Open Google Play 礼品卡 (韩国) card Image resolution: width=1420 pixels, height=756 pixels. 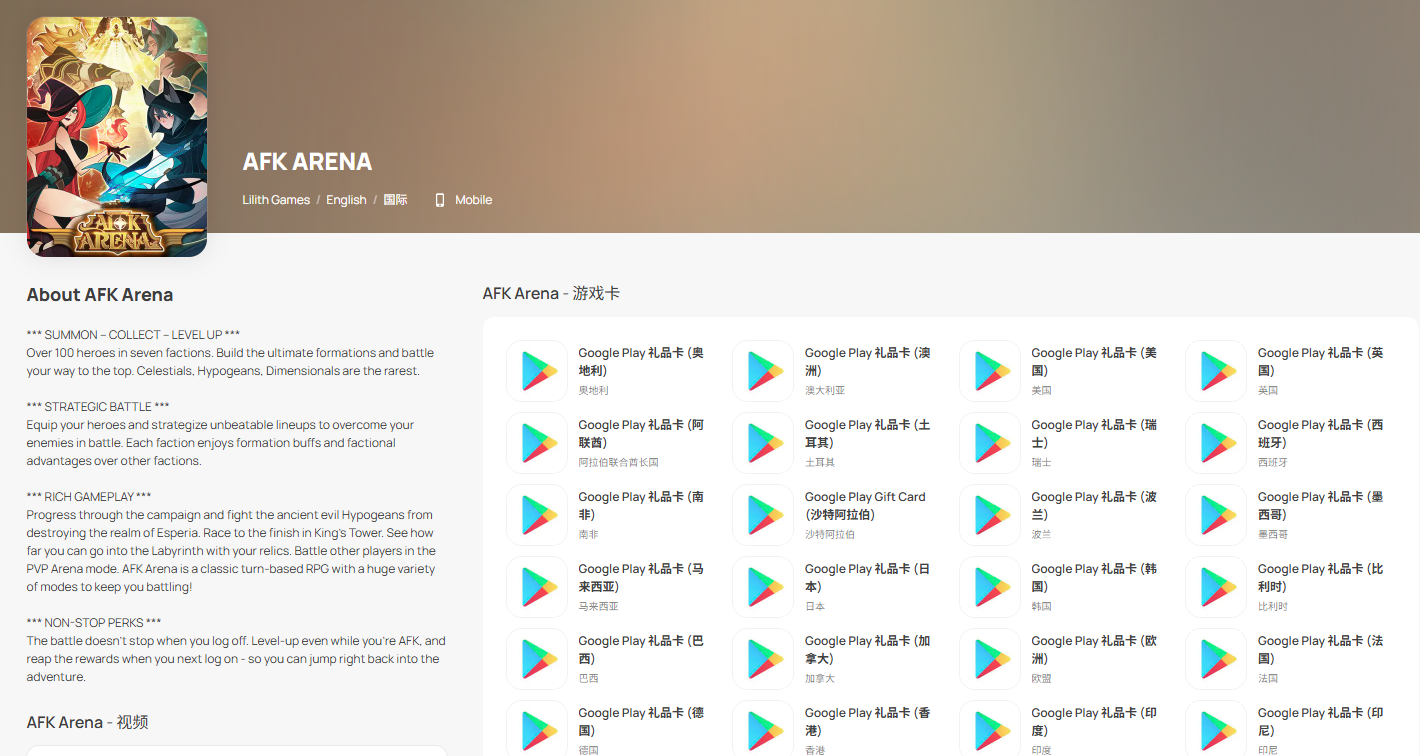(1094, 577)
